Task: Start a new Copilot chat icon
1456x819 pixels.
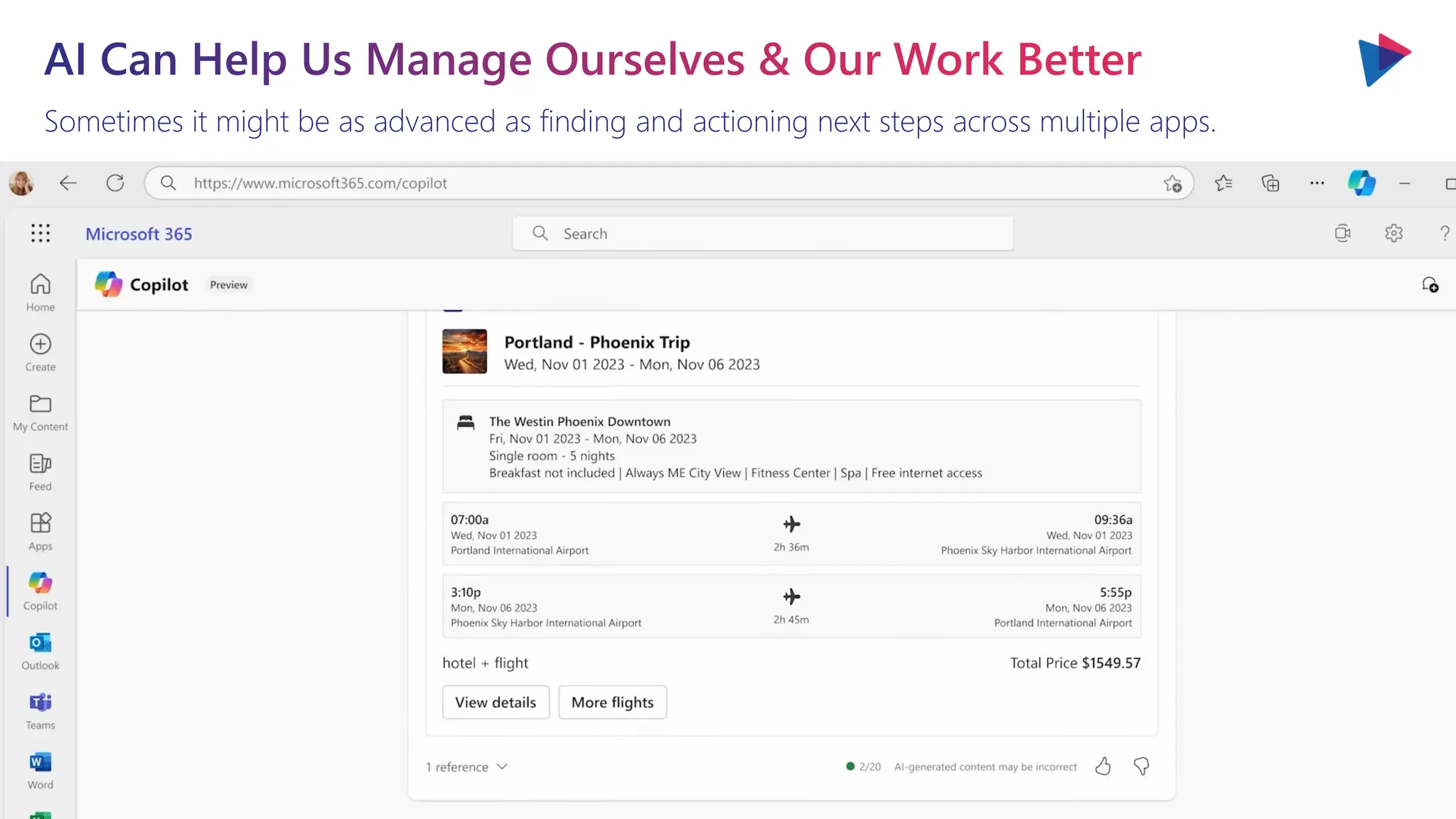Action: pos(1430,284)
